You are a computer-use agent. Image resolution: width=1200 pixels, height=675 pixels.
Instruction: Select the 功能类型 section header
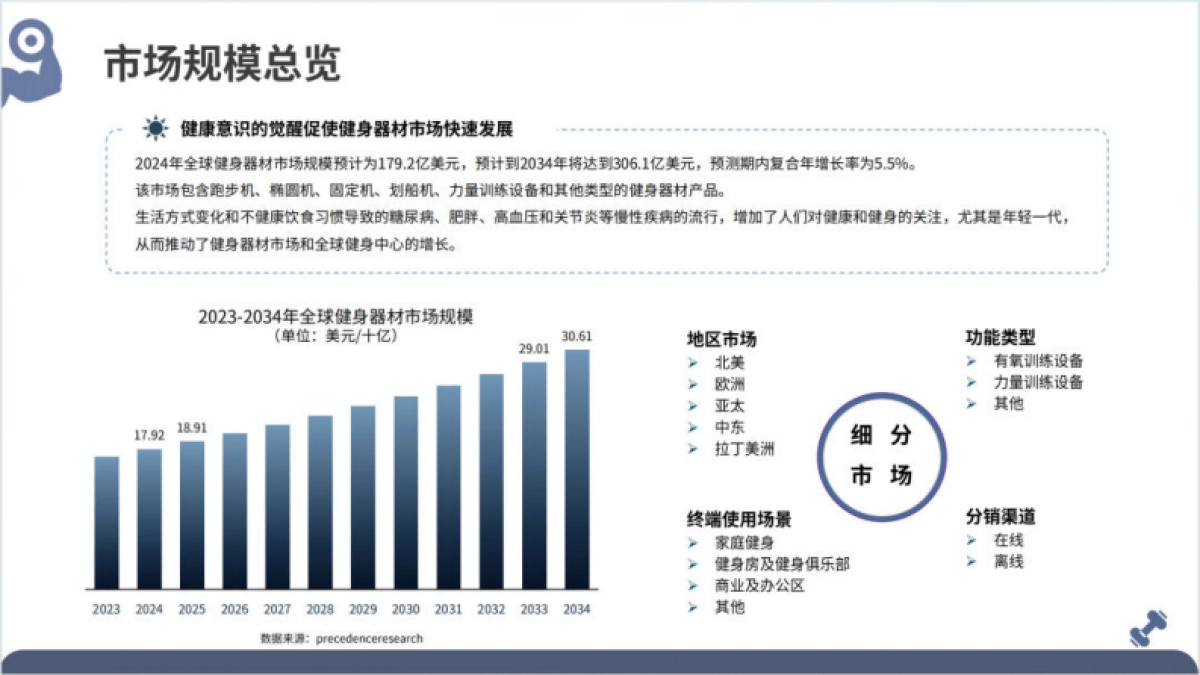point(1000,336)
